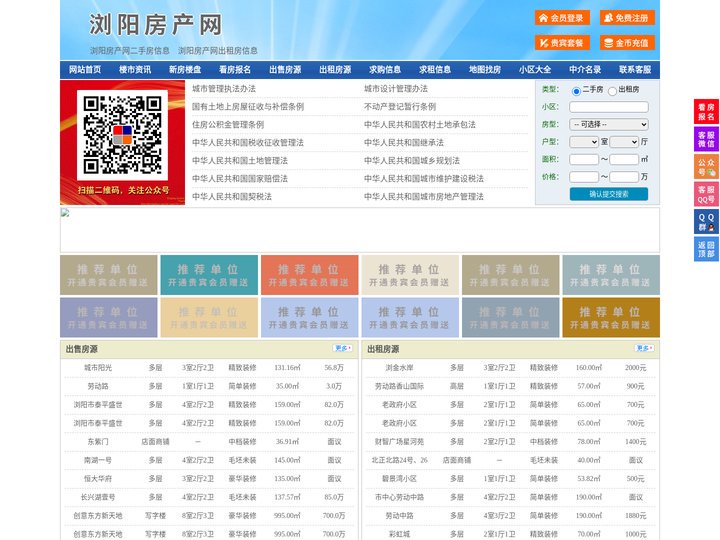This screenshot has height=540, width=720.
Task: Open the 彩虹城 rental listing
Action: pos(399,534)
